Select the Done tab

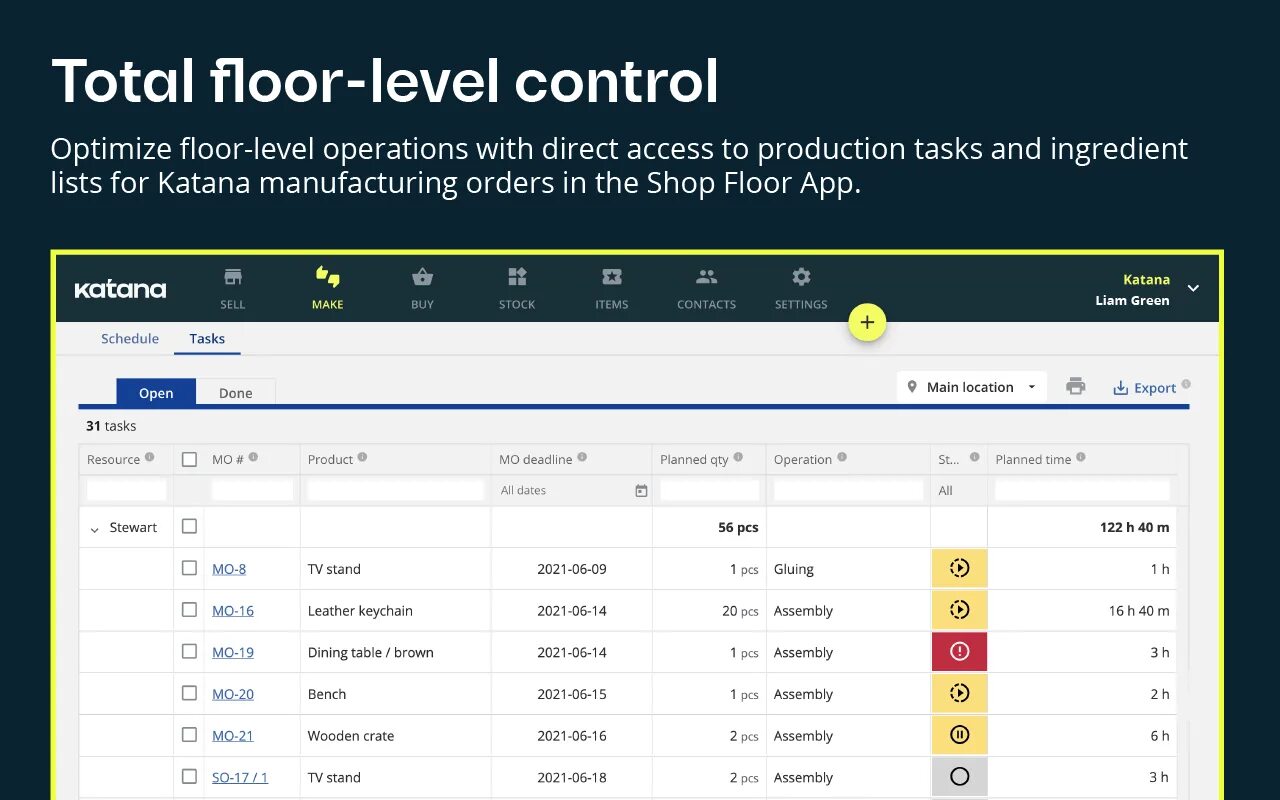pos(235,392)
